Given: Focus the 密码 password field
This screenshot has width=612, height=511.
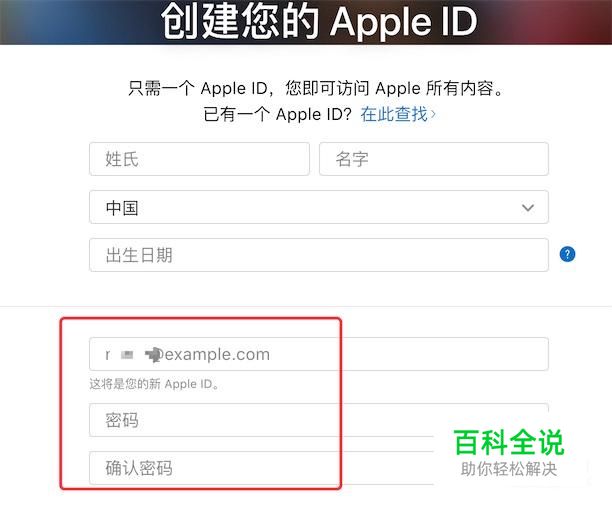Looking at the screenshot, I should coord(319,420).
